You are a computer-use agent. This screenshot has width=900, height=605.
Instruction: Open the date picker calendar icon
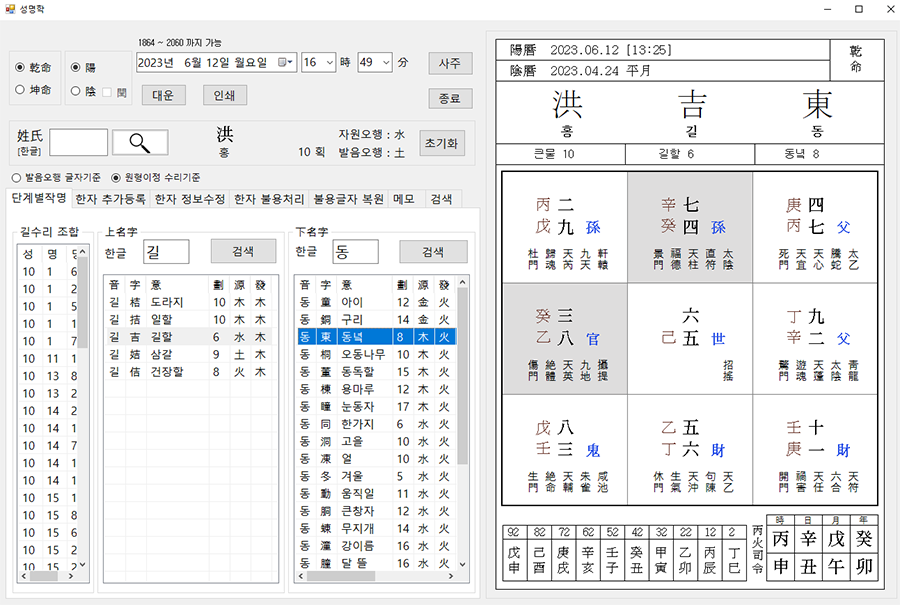[x=284, y=62]
